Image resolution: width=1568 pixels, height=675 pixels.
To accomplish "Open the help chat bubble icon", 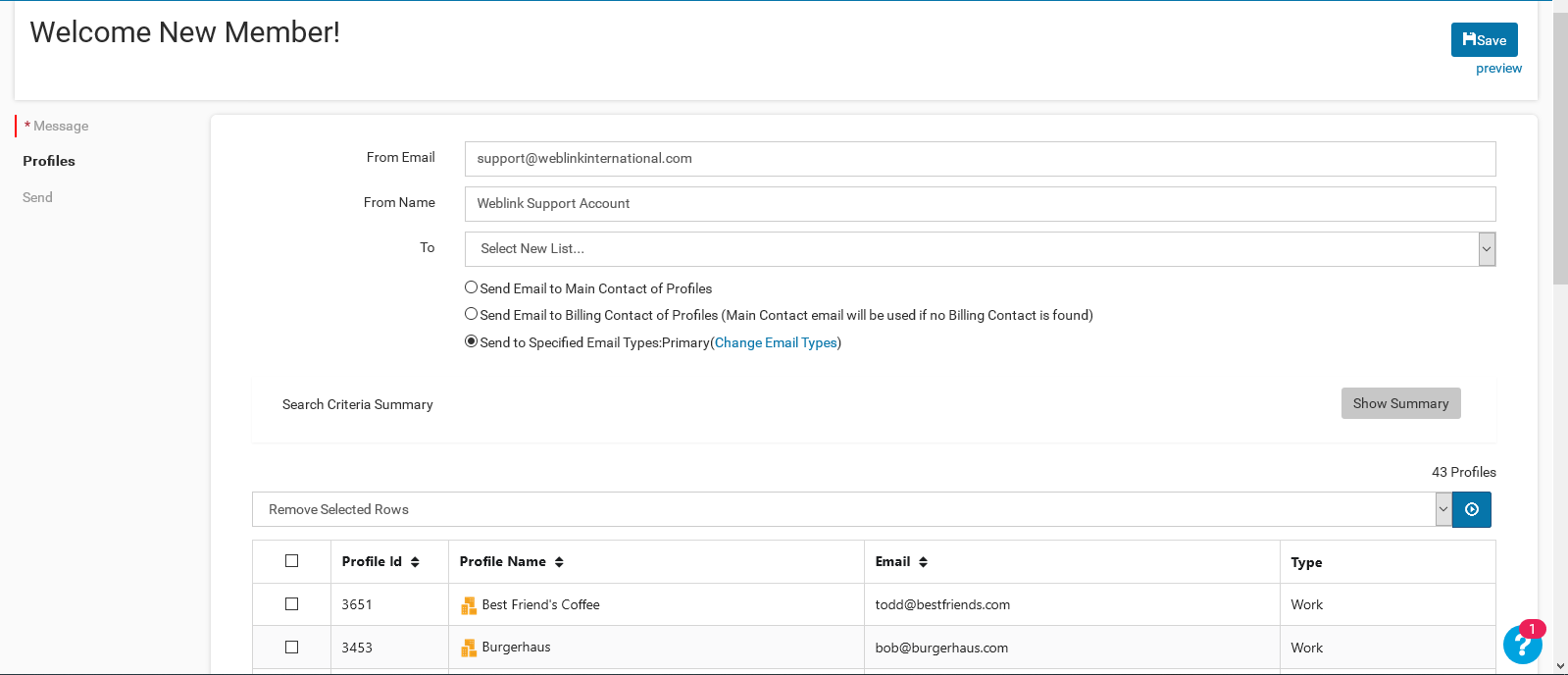I will (1523, 644).
